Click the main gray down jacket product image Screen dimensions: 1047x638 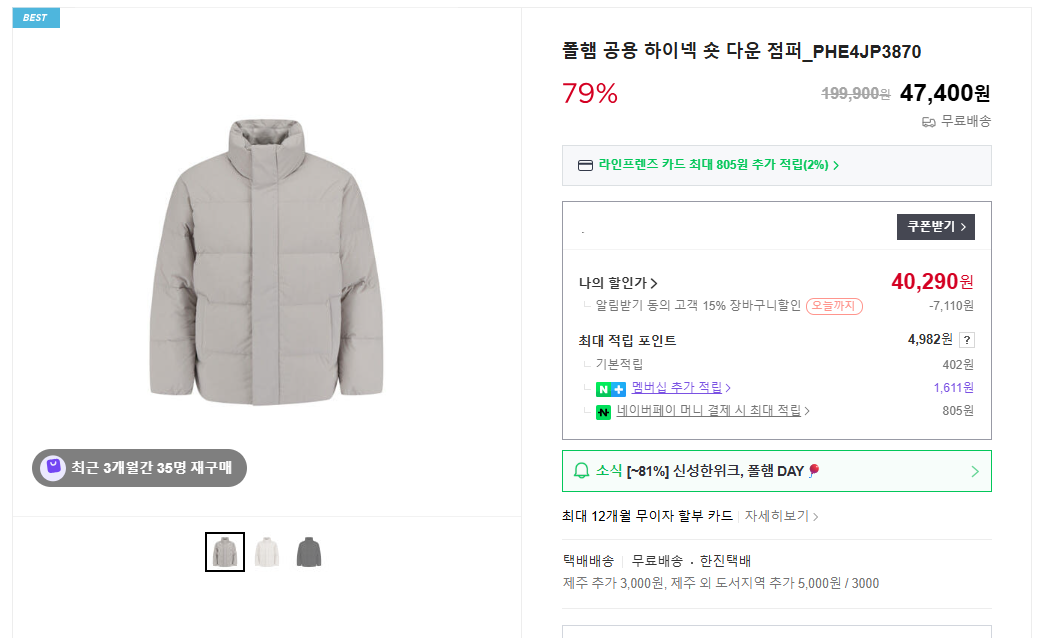point(265,262)
